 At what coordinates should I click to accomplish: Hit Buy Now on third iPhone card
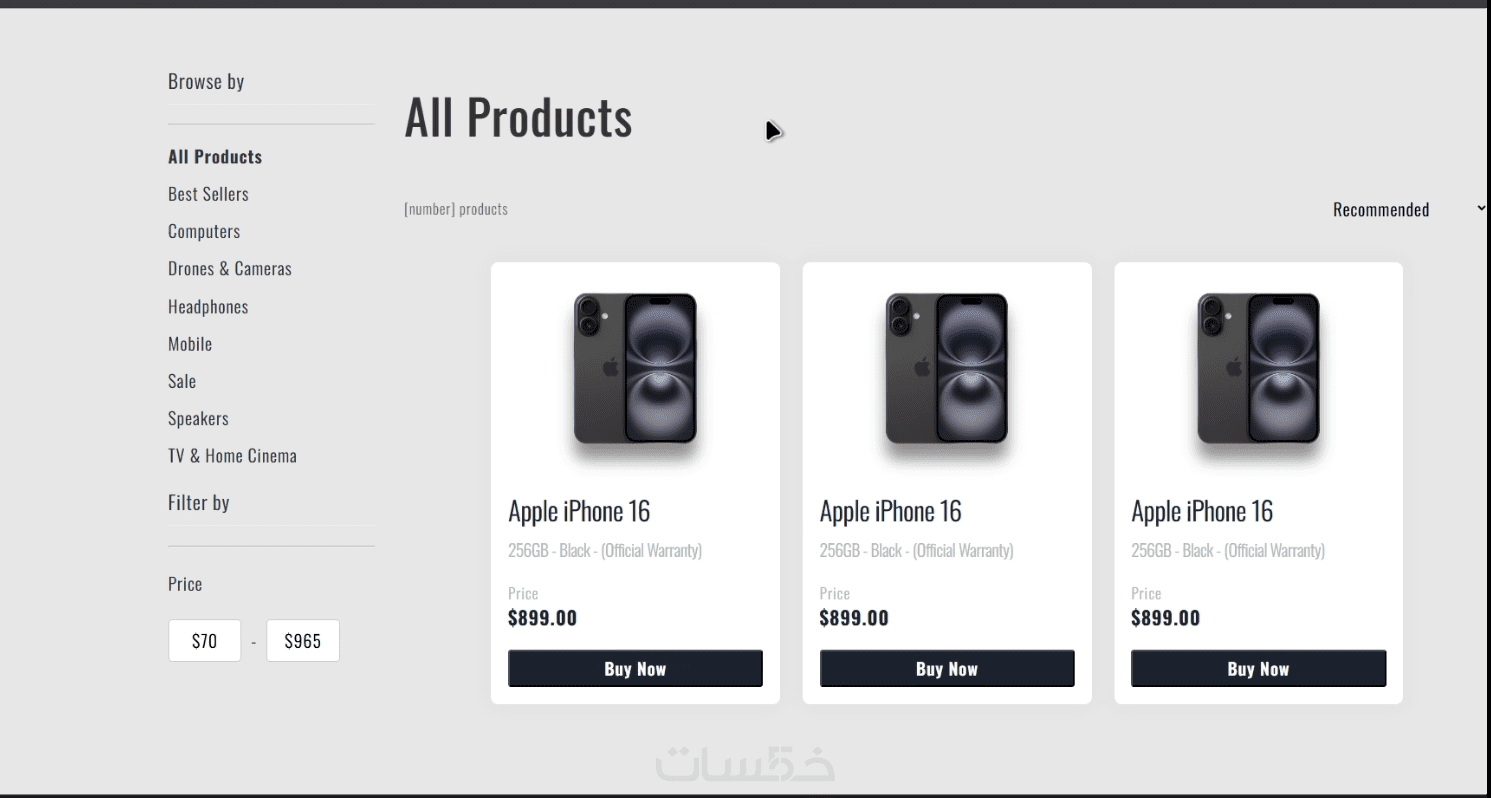[x=1258, y=669]
